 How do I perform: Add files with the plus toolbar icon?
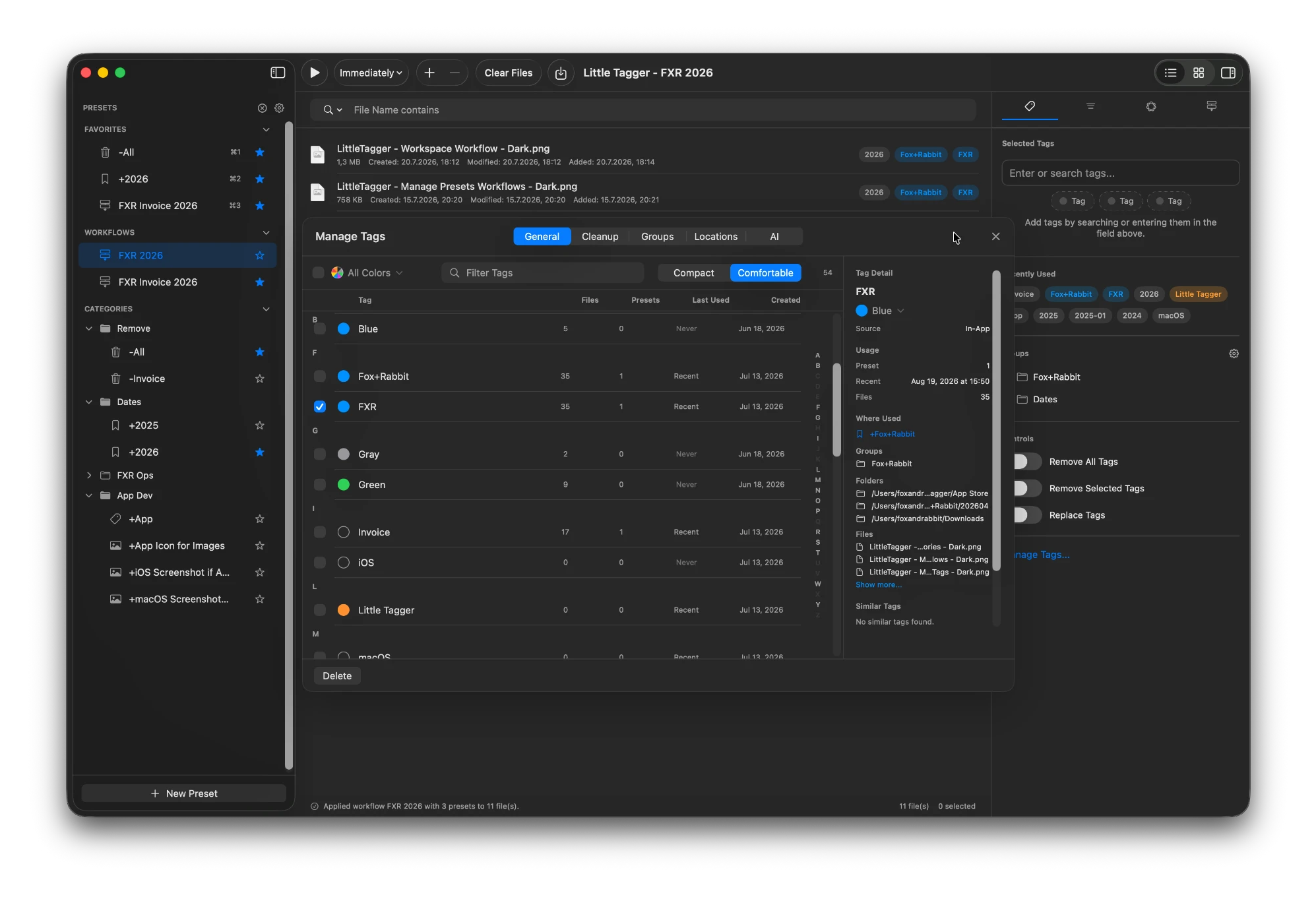tap(429, 73)
